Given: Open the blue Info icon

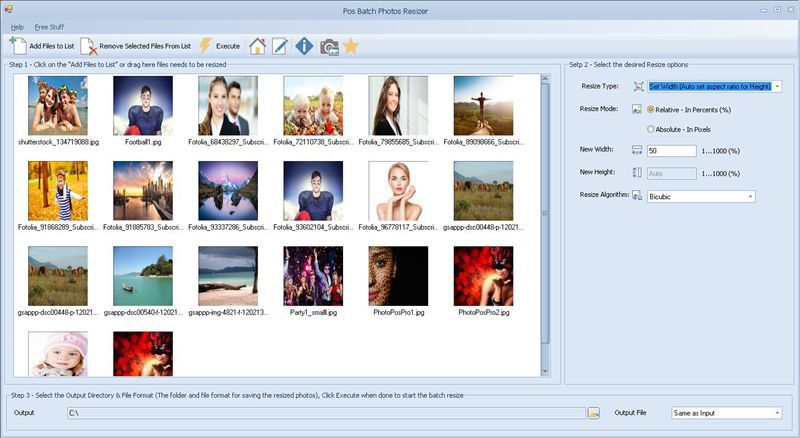Looking at the screenshot, I should 305,45.
